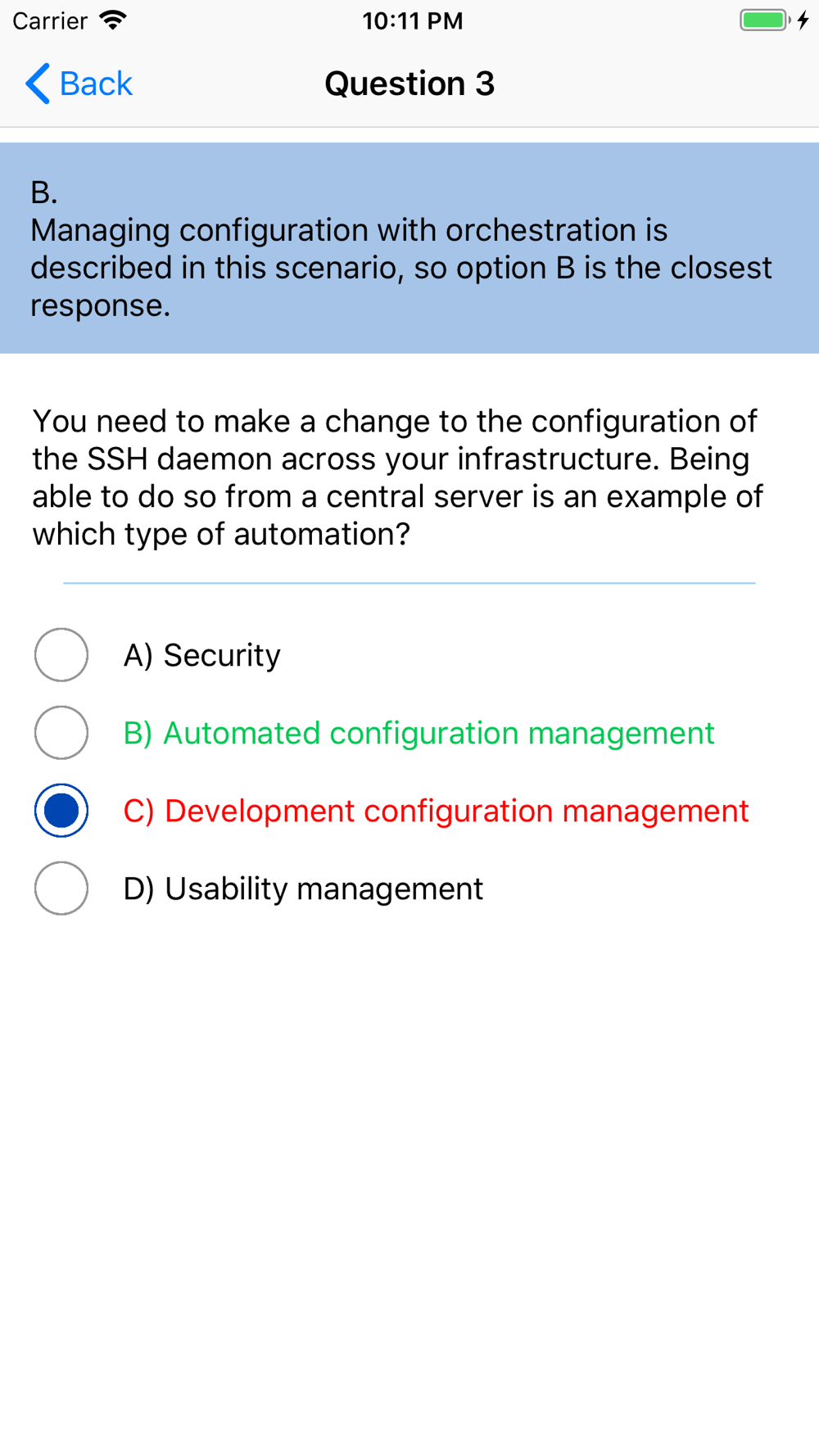Tap the blue explanation banner text
This screenshot has width=819, height=1456.
click(x=401, y=268)
